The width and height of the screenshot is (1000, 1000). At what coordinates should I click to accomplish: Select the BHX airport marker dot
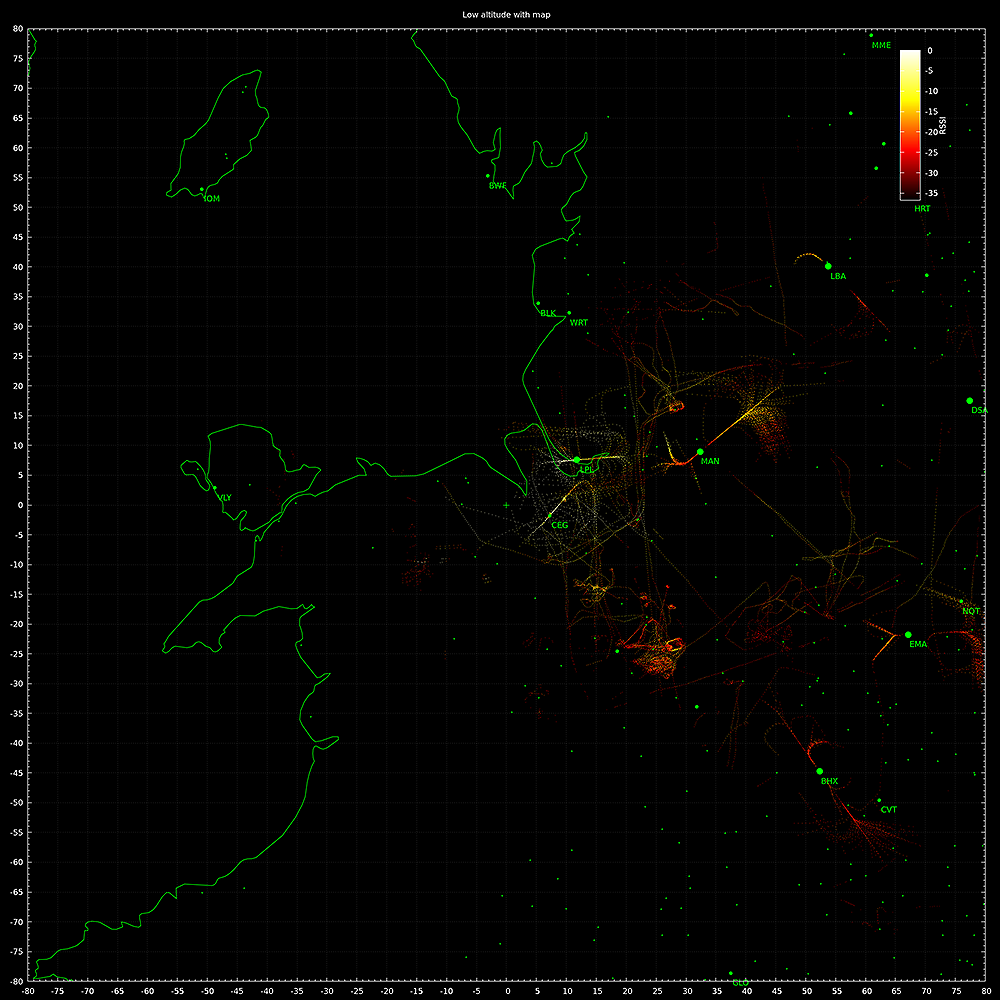(820, 771)
